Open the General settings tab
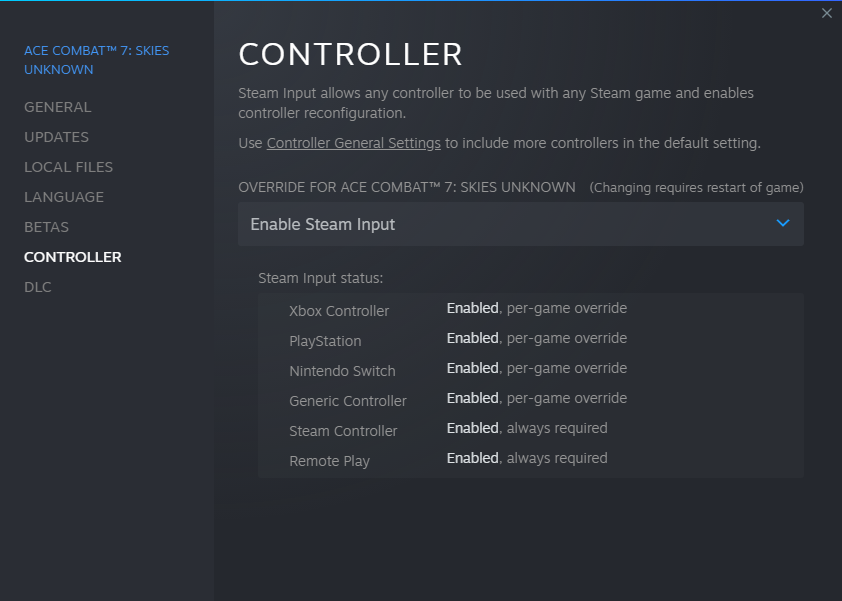The width and height of the screenshot is (842, 601). point(57,107)
